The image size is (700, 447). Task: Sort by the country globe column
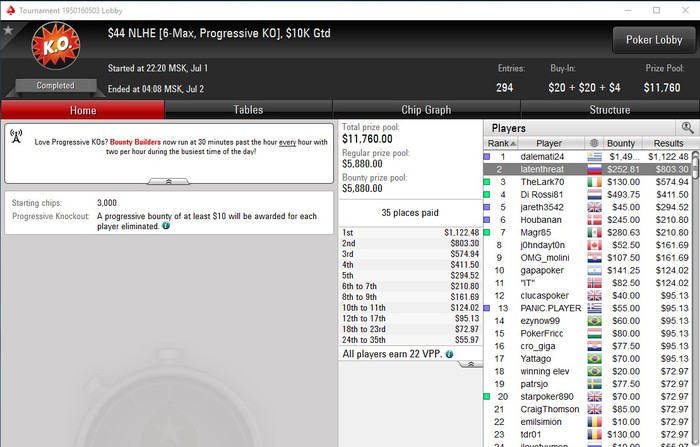tap(594, 143)
